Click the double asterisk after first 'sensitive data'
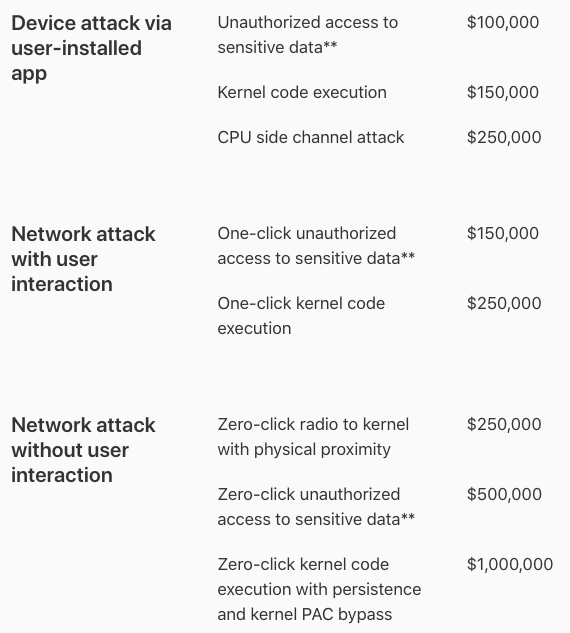Screen dimensions: 570x633 (x=330, y=45)
